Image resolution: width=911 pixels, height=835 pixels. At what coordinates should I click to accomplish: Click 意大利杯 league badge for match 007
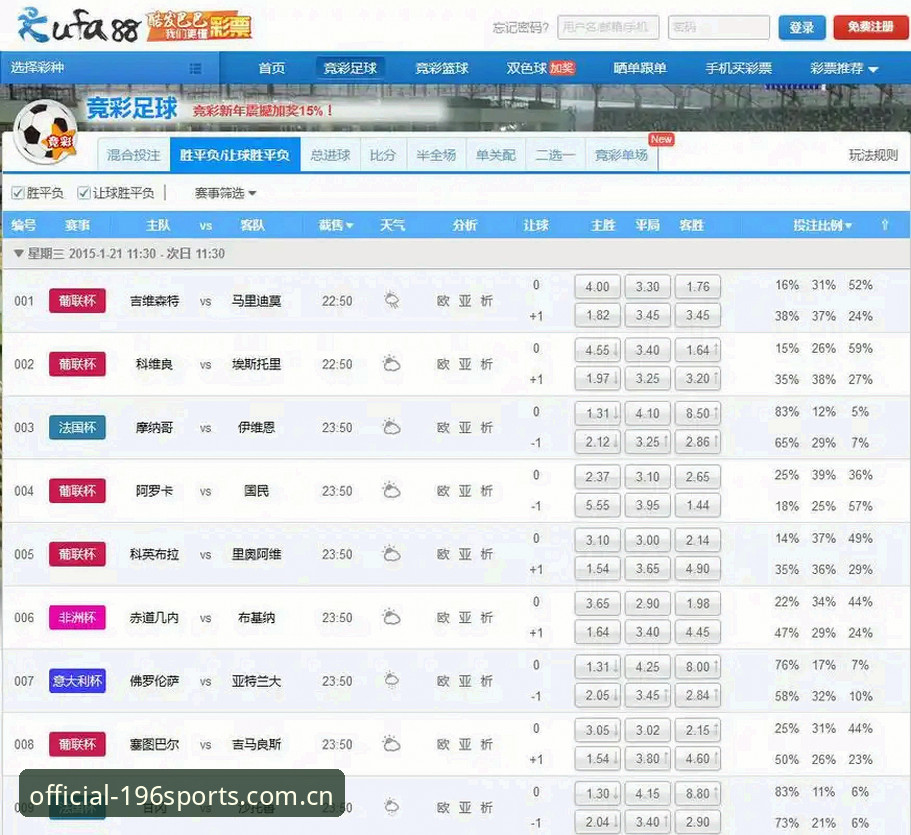point(77,680)
